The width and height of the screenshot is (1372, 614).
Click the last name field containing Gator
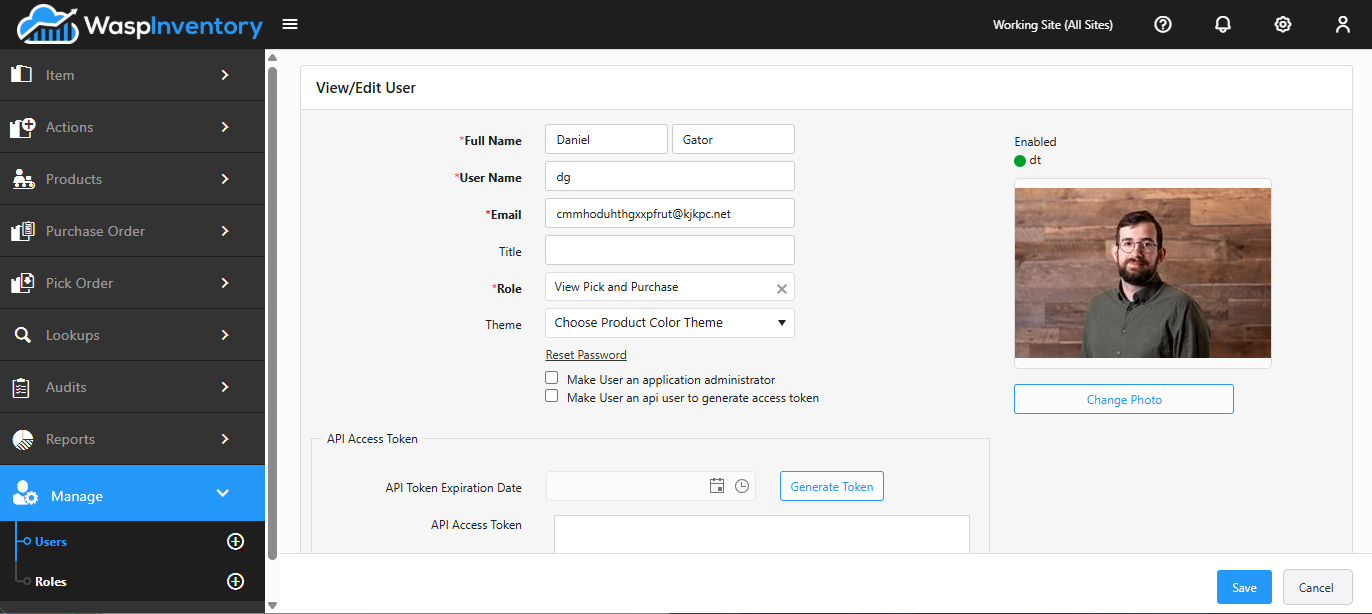coord(733,139)
